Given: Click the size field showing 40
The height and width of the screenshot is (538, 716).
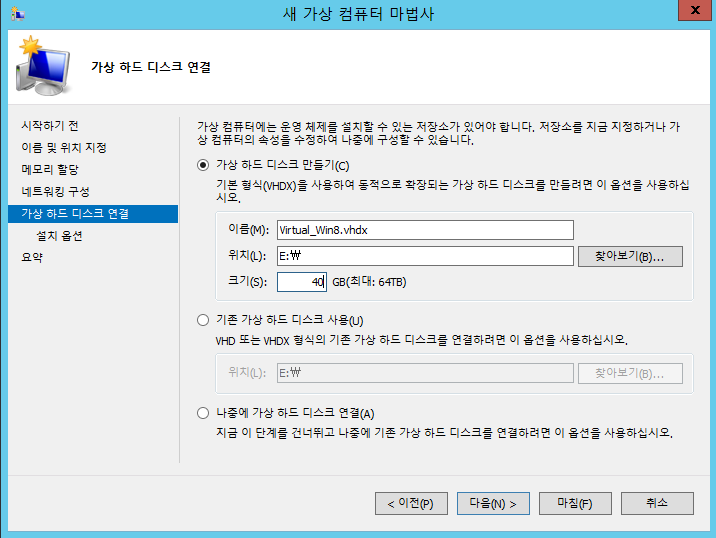Looking at the screenshot, I should [302, 282].
